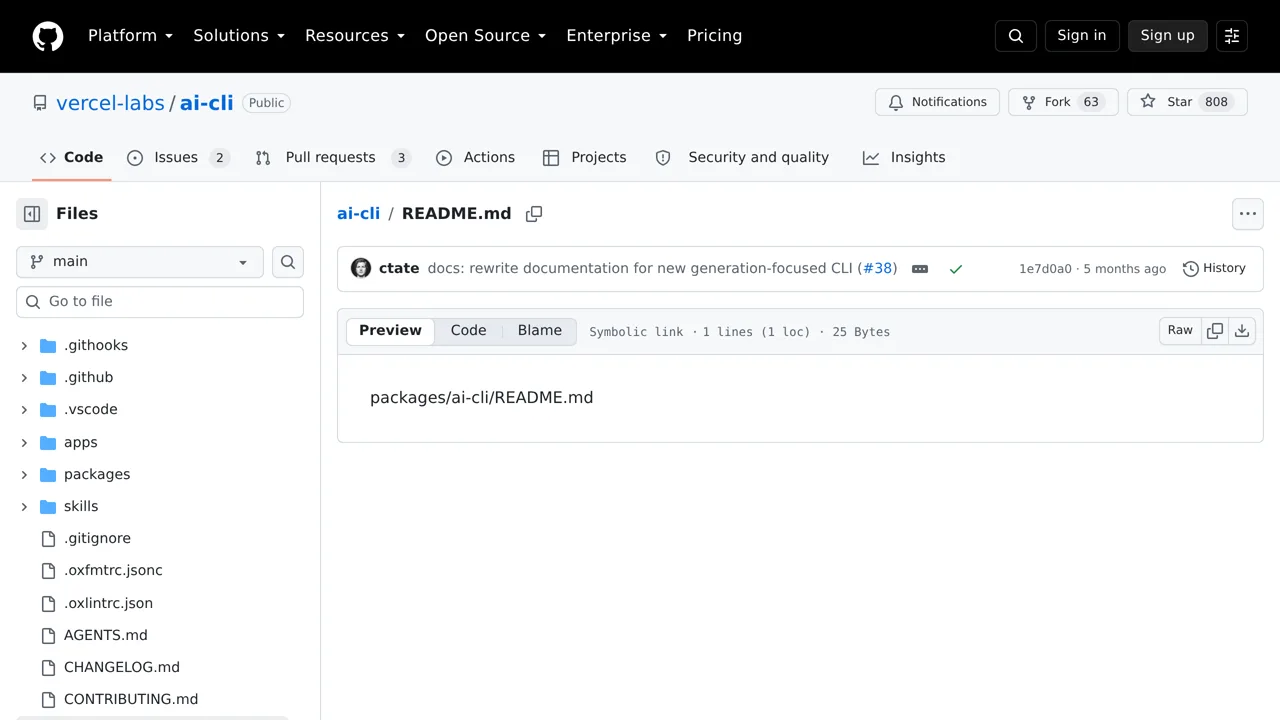Image resolution: width=1280 pixels, height=720 pixels.
Task: Open the ai-cli repository title link
Action: coord(206,103)
